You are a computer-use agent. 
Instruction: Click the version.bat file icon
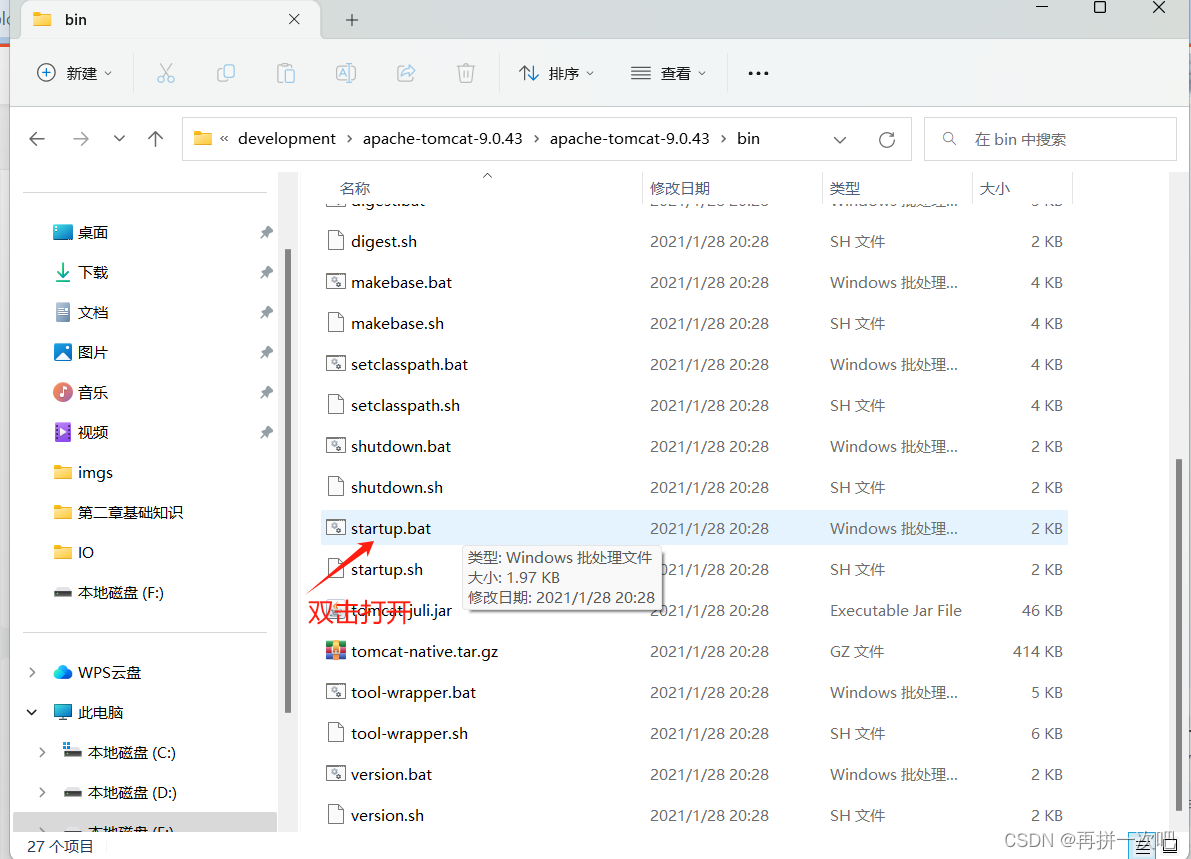336,774
